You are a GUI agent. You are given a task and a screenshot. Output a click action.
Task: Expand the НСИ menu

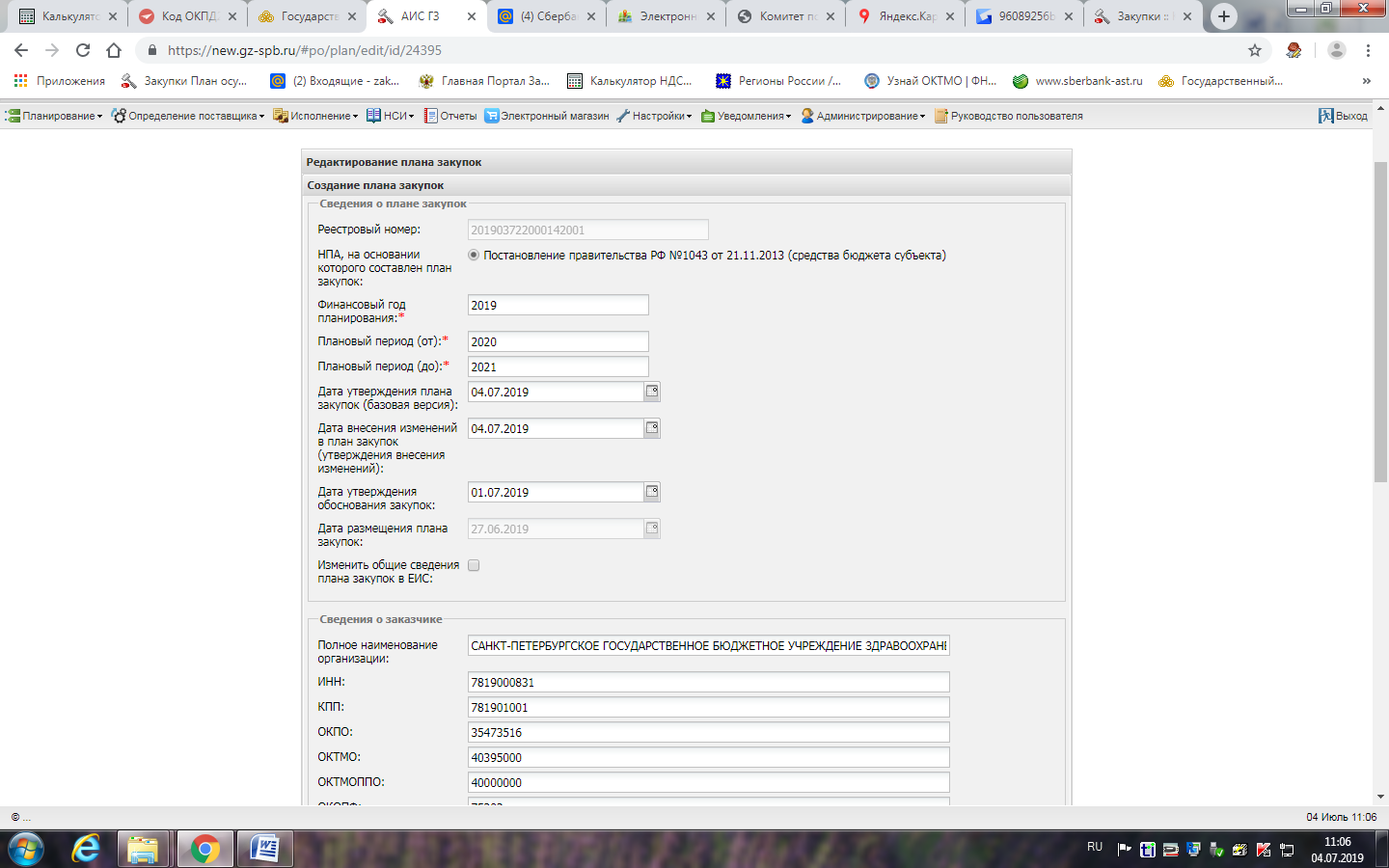click(391, 116)
